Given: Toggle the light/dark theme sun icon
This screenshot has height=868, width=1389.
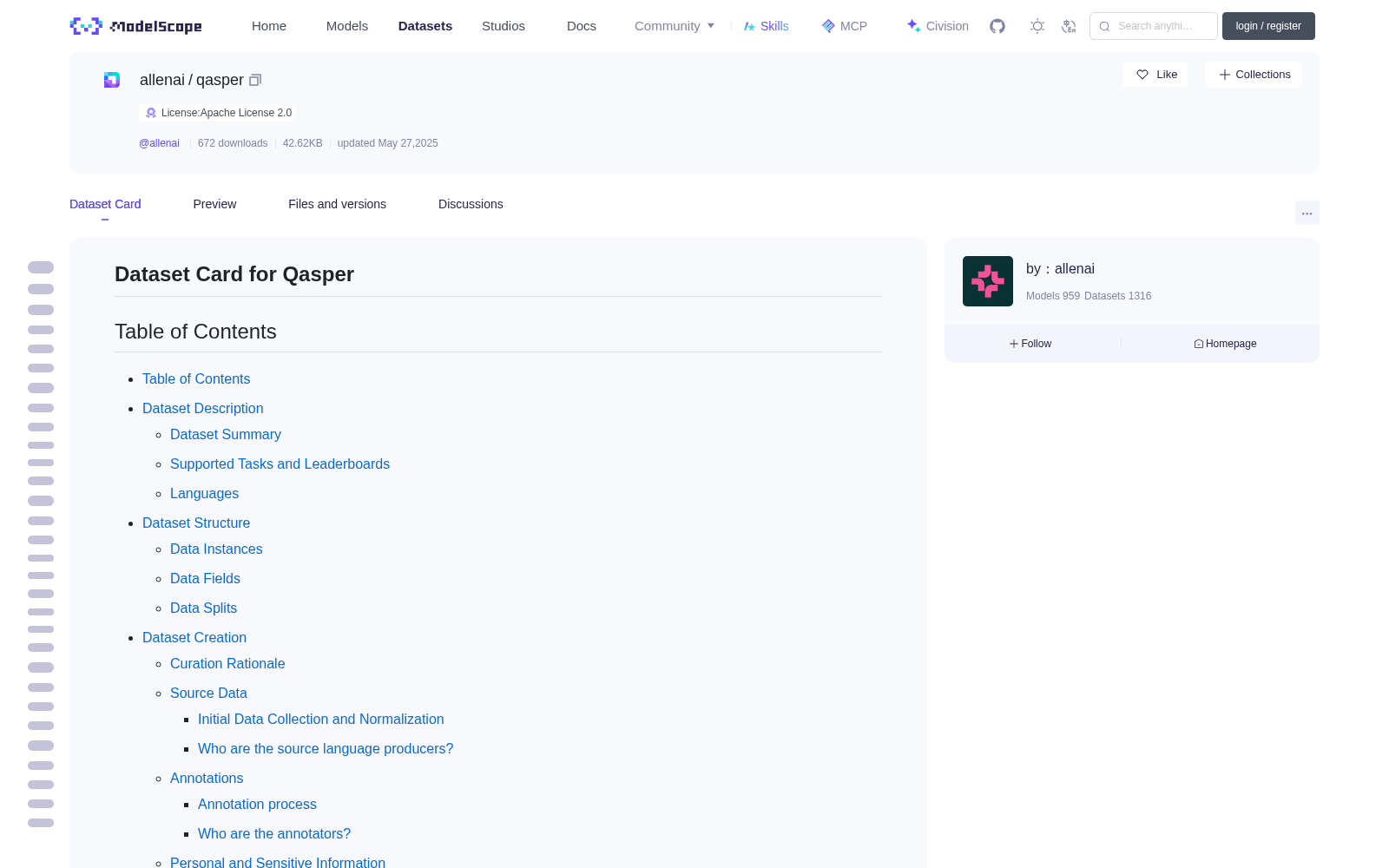Looking at the screenshot, I should click(x=1037, y=26).
